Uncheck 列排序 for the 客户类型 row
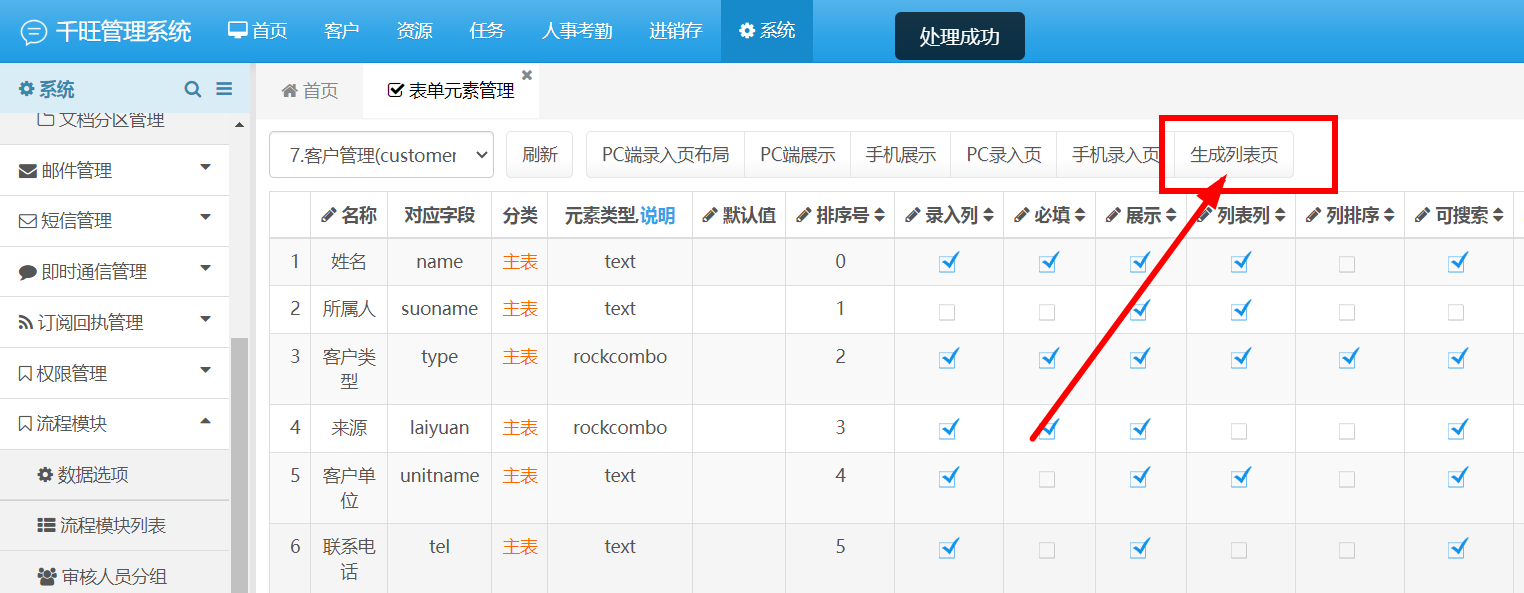The width and height of the screenshot is (1524, 593). click(x=1348, y=358)
